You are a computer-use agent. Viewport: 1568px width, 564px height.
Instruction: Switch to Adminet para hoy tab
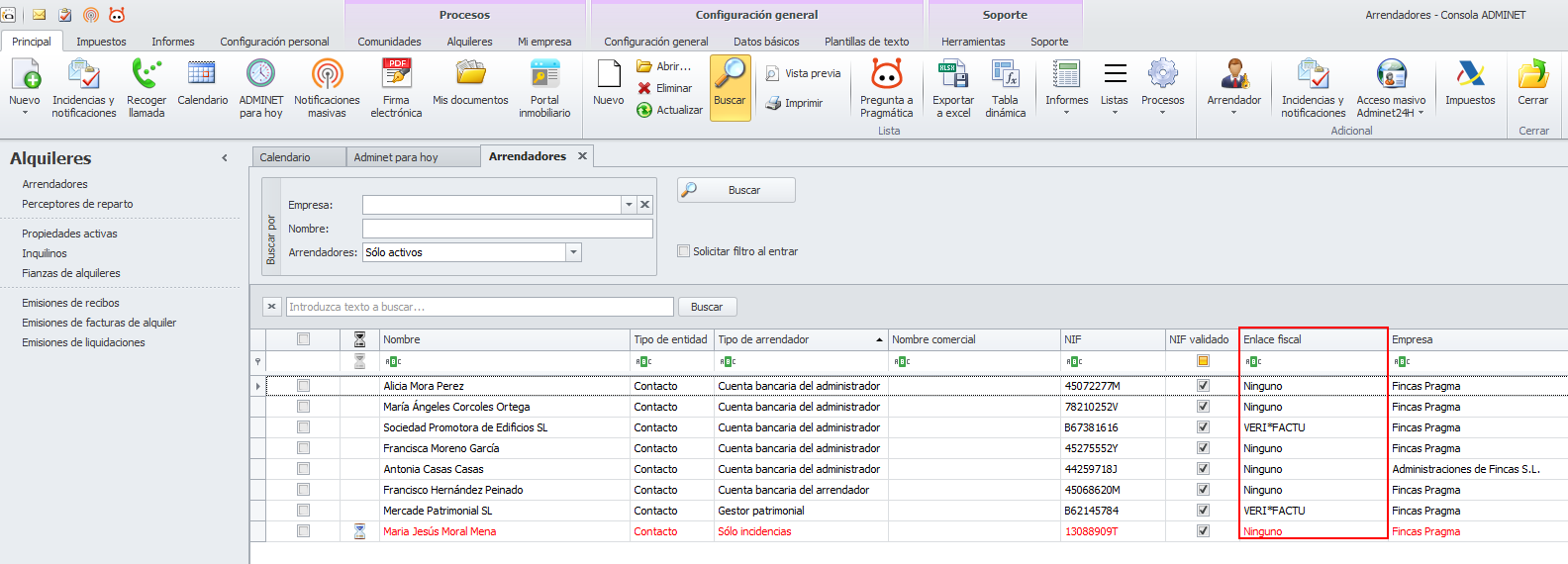[396, 157]
